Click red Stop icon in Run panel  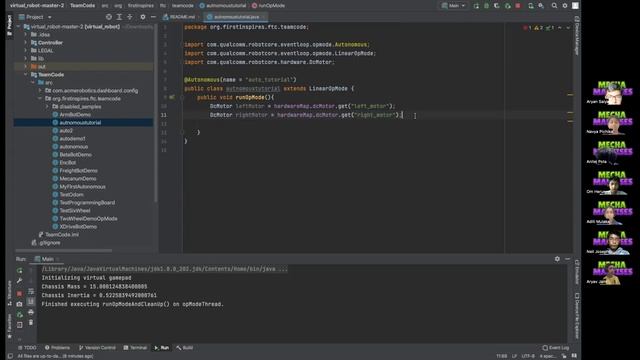click(x=20, y=293)
